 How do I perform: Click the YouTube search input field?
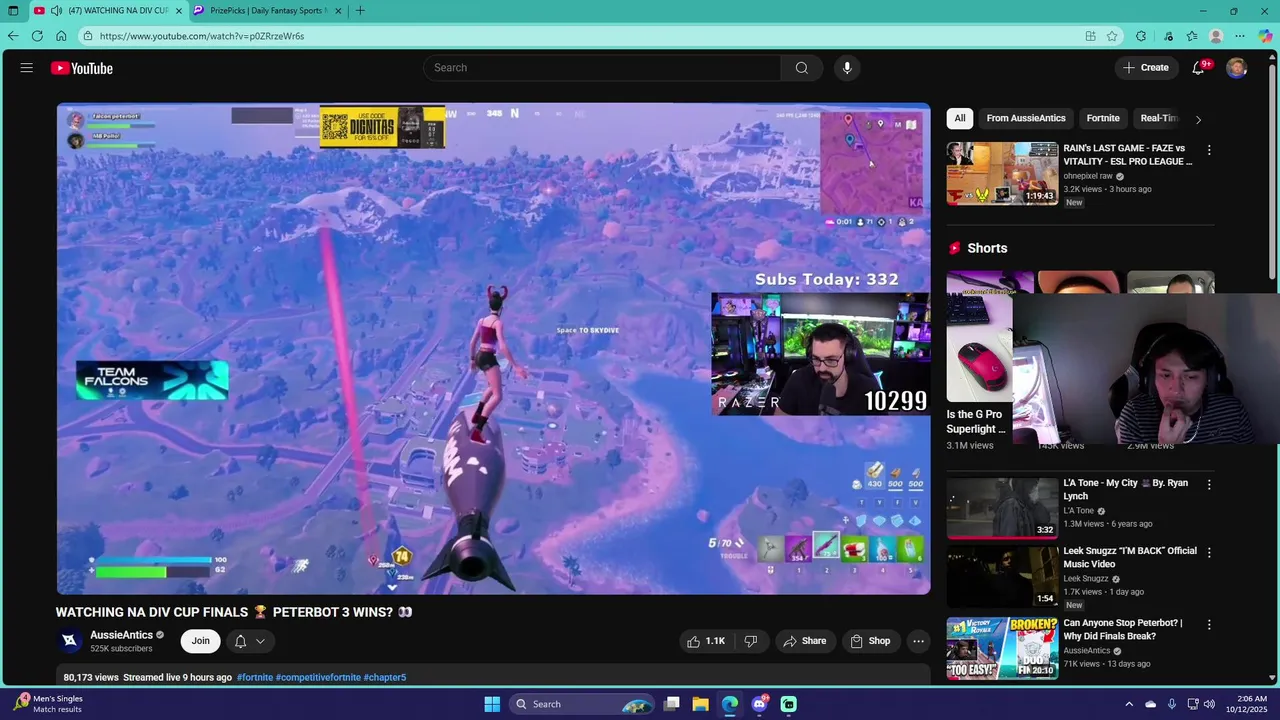[602, 68]
